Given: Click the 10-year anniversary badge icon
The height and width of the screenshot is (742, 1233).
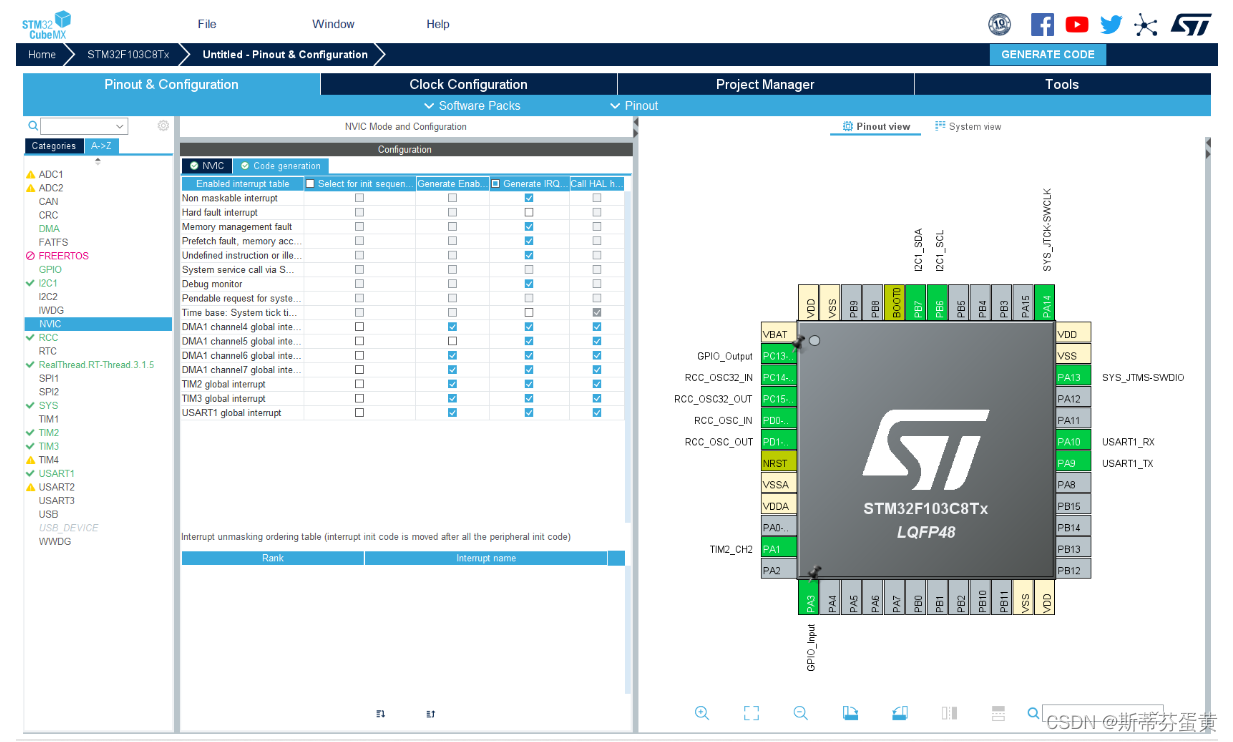Looking at the screenshot, I should click(999, 24).
